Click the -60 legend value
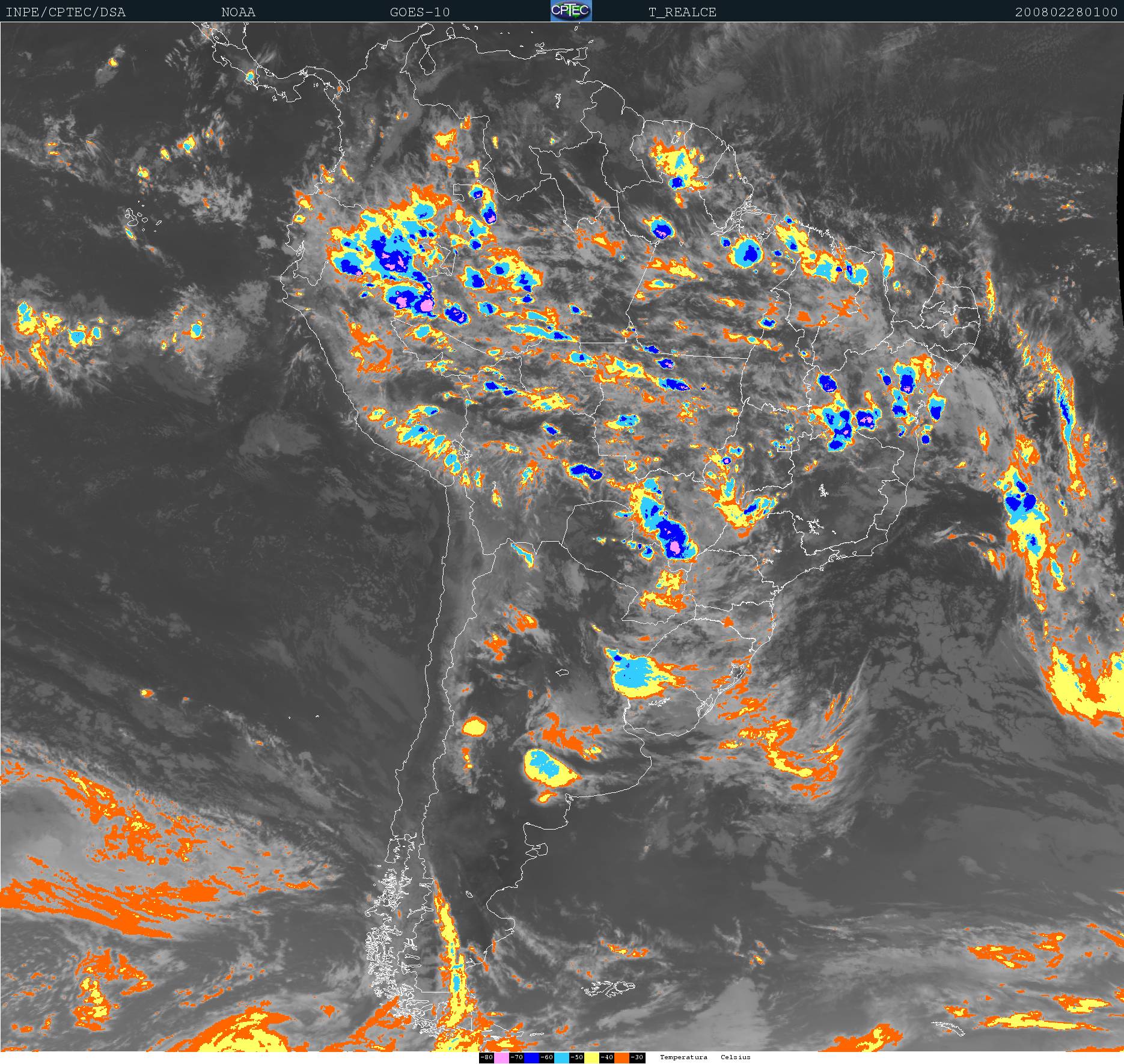 pyautogui.click(x=546, y=1057)
